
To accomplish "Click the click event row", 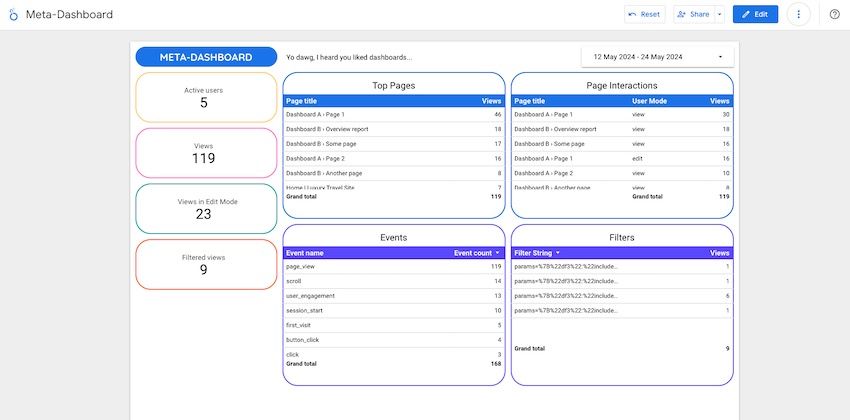I will (394, 354).
